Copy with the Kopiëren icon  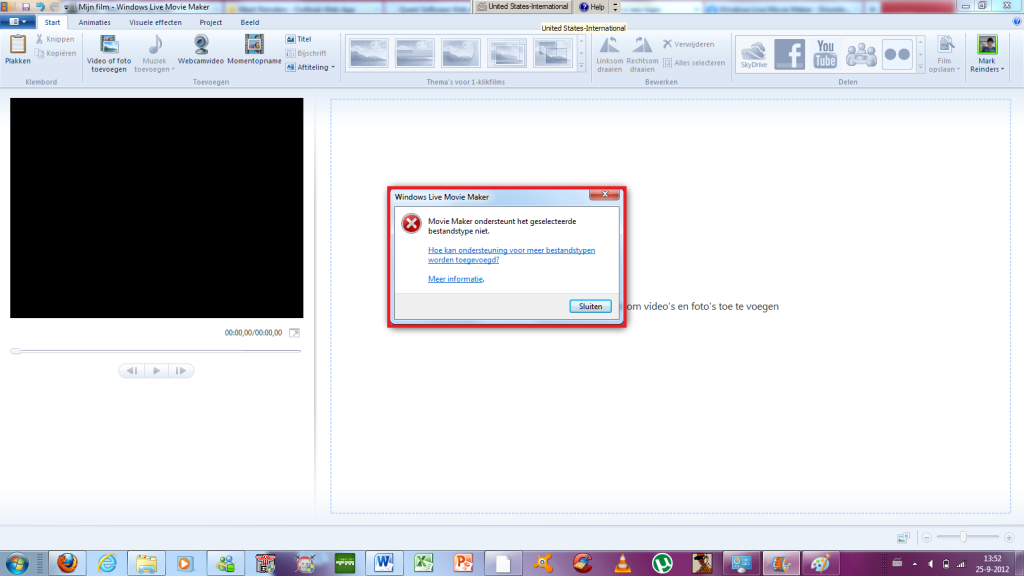(x=56, y=54)
